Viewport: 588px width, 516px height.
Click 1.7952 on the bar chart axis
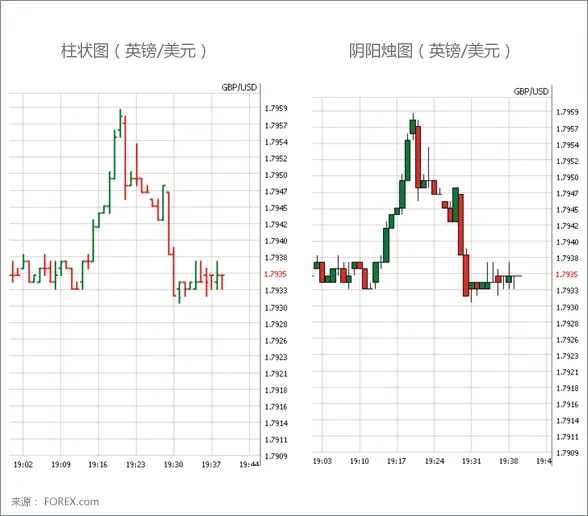[276, 159]
